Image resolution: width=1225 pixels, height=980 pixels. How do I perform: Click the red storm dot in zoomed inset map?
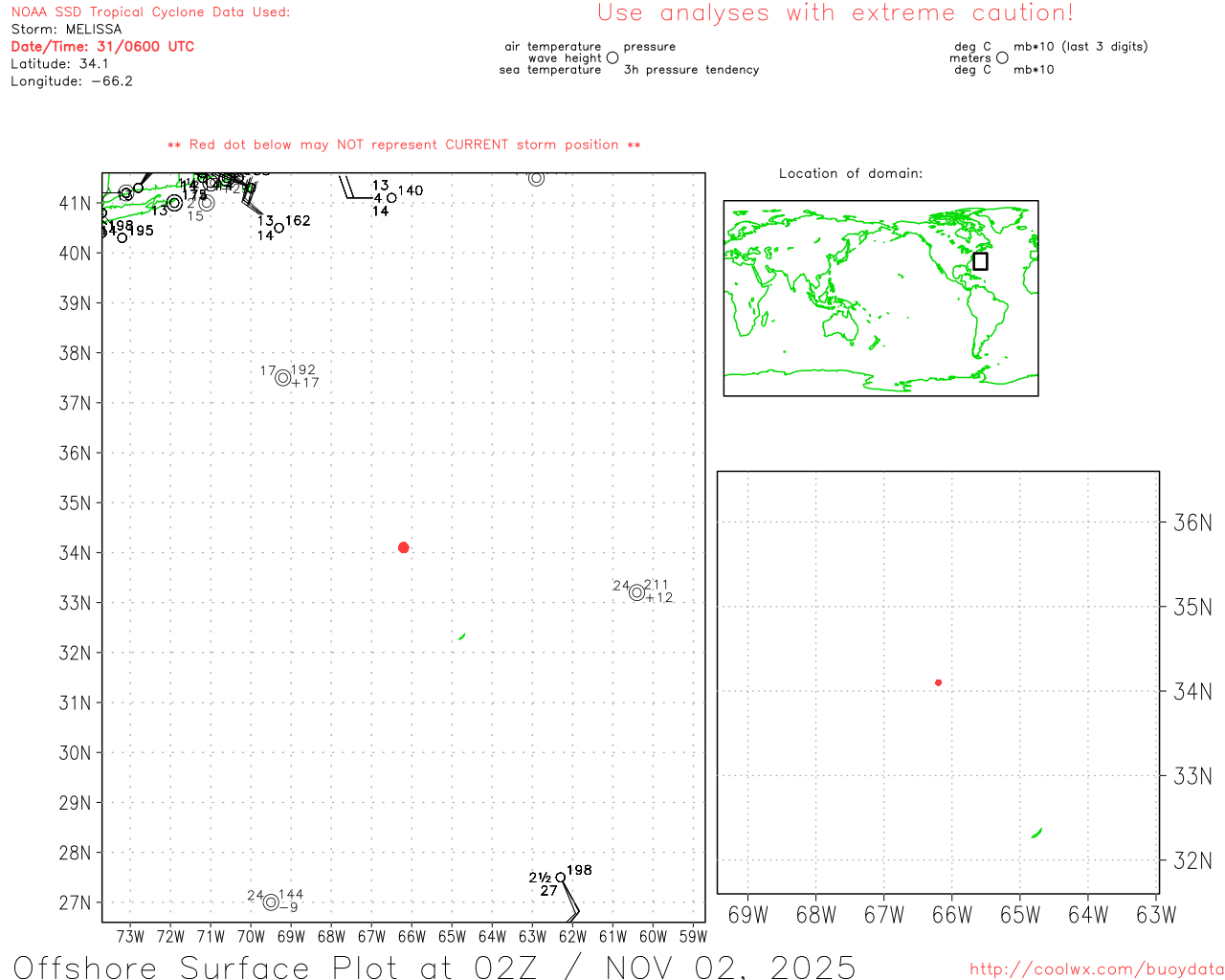[938, 682]
